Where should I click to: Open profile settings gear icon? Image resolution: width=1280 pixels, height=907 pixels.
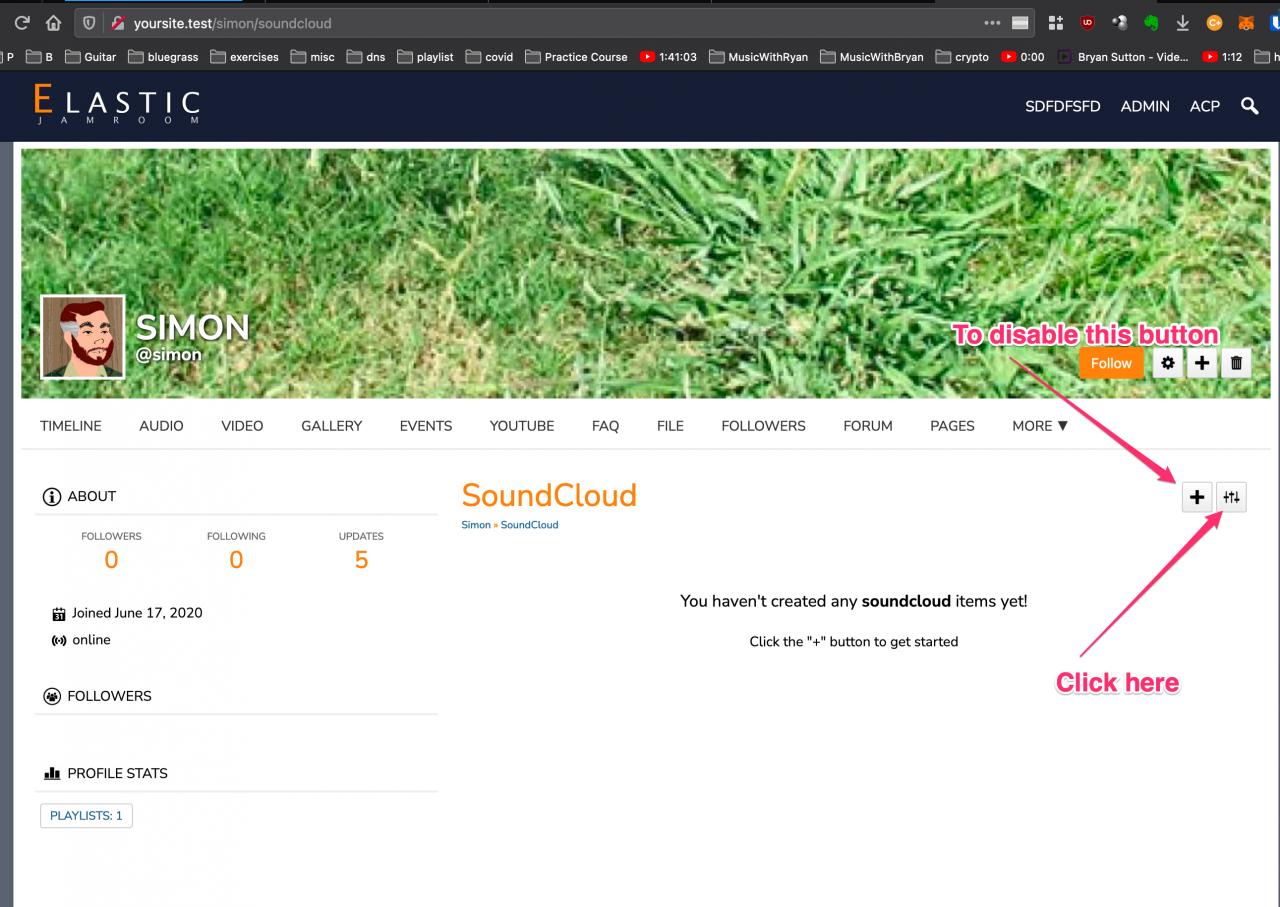tap(1167, 364)
